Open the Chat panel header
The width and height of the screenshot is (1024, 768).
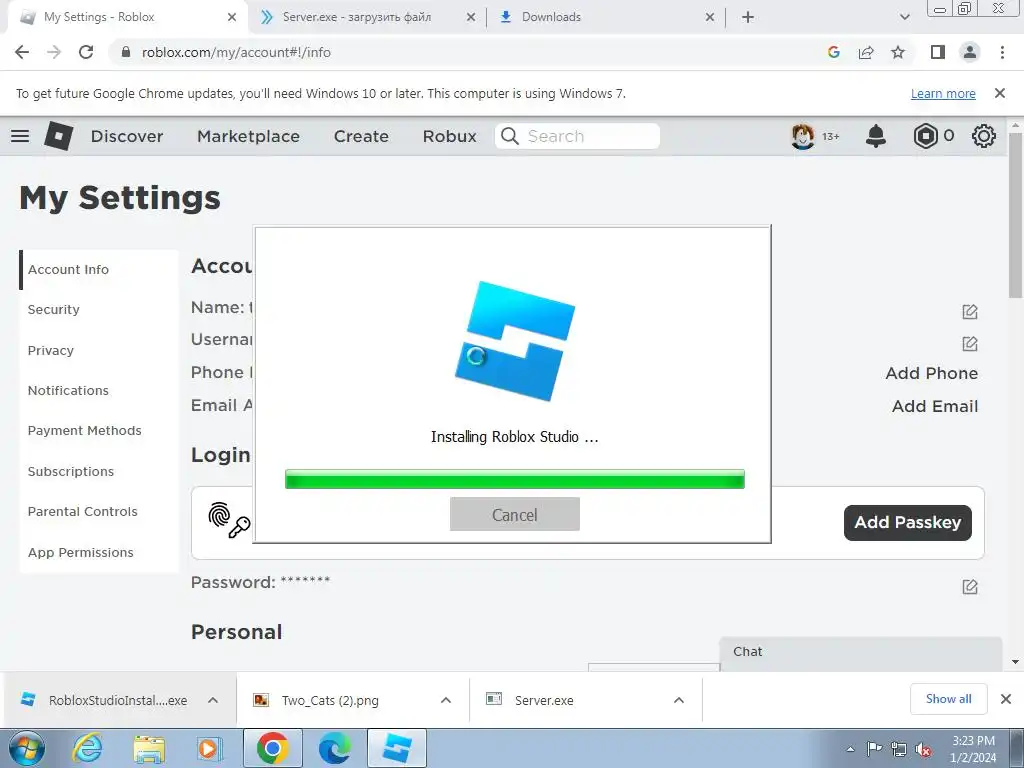point(861,652)
